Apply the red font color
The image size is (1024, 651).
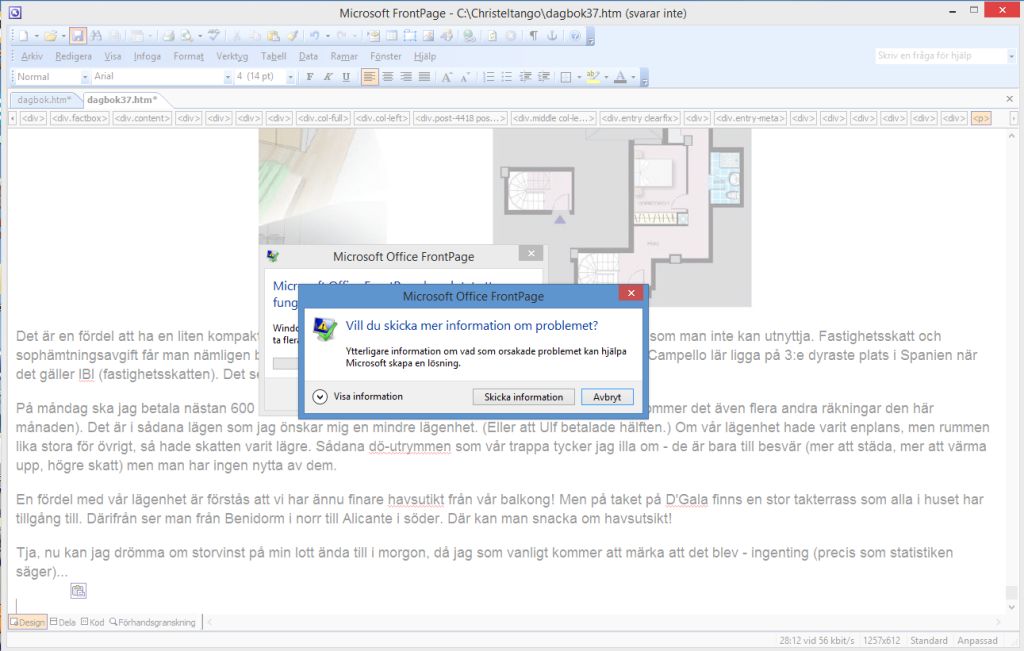[620, 76]
